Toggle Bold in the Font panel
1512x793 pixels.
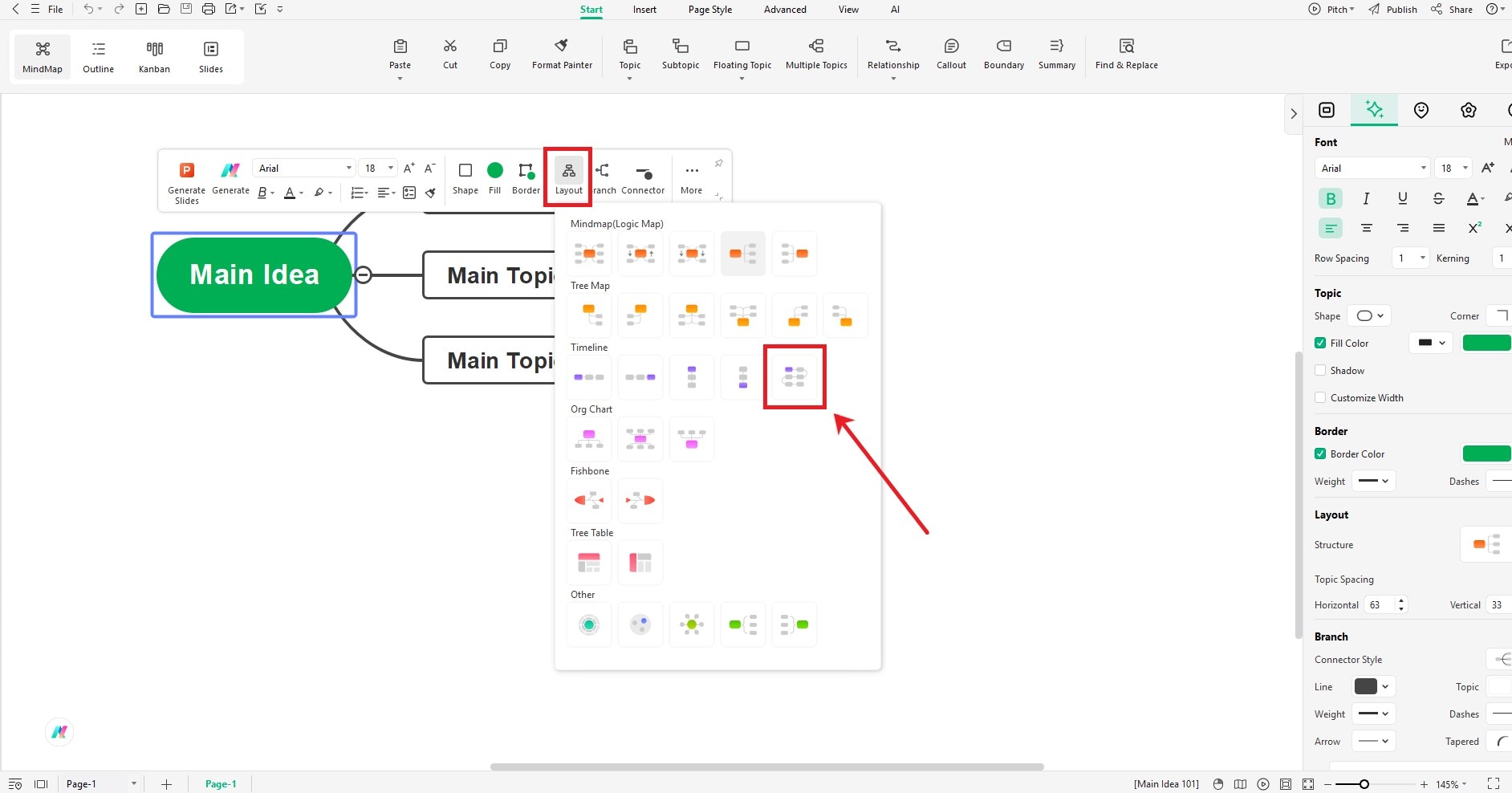(1331, 198)
